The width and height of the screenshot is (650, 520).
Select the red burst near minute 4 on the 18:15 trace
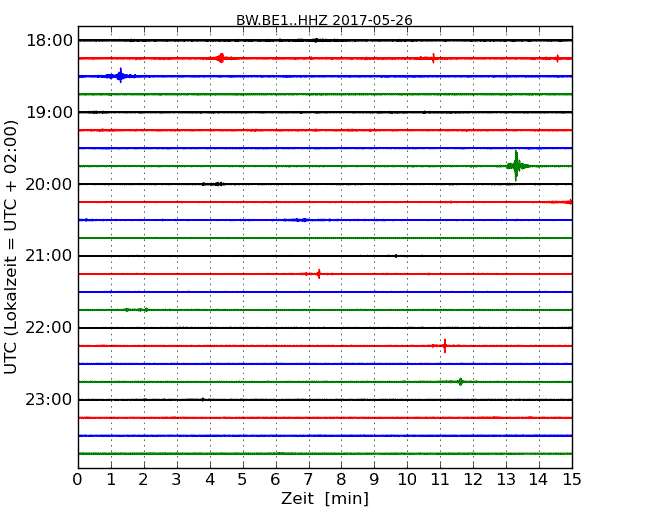[x=221, y=58]
